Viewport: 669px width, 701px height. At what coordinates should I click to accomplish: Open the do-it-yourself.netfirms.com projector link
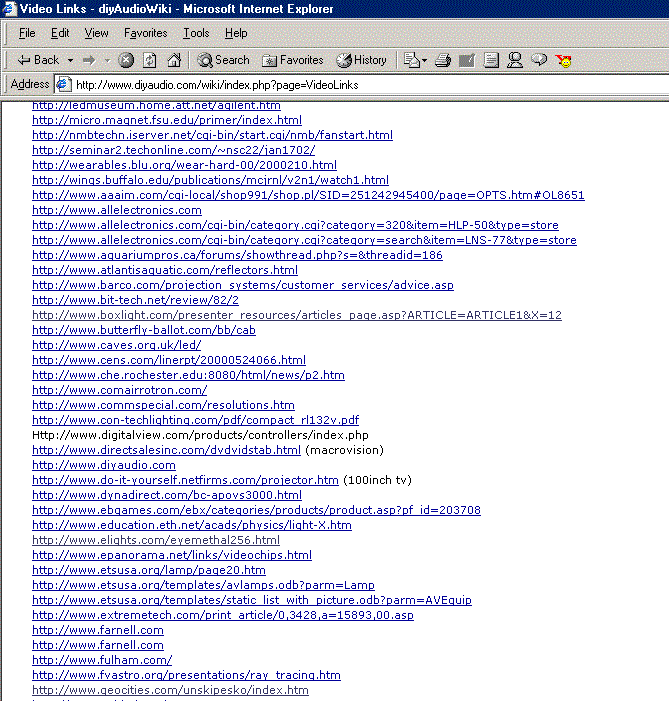pos(185,480)
